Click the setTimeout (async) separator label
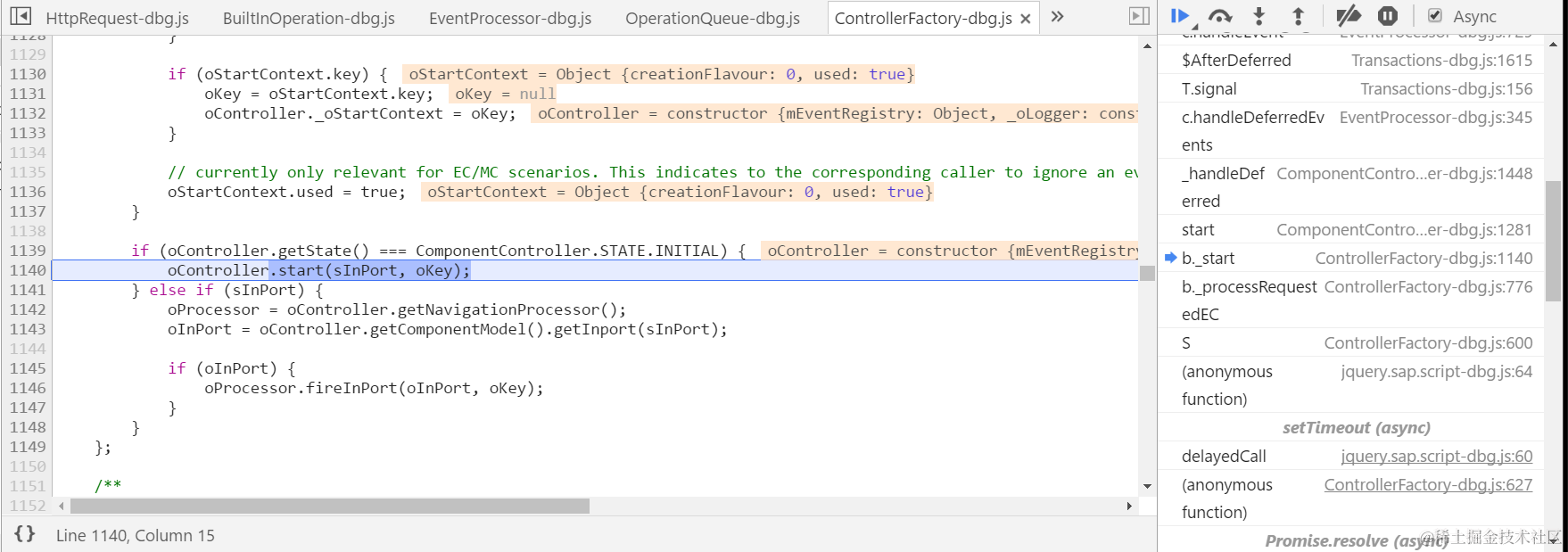Image resolution: width=1568 pixels, height=552 pixels. [1356, 427]
